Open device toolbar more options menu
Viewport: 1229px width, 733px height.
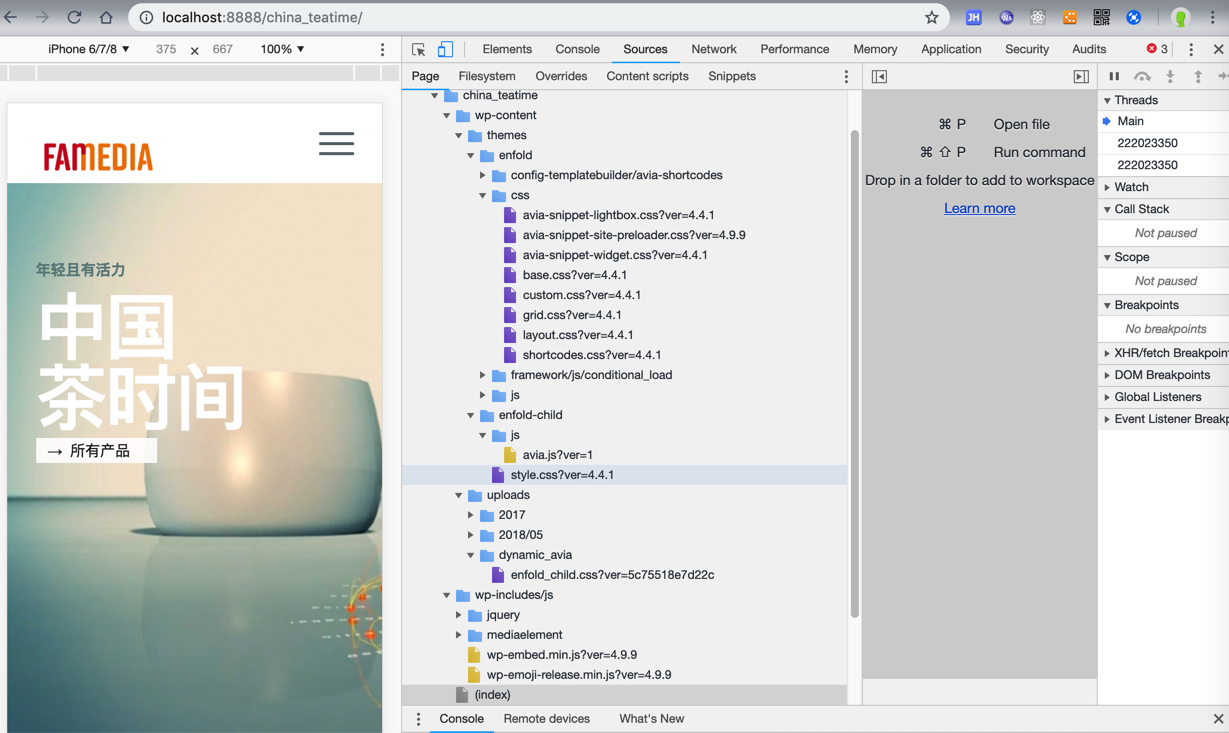point(382,49)
